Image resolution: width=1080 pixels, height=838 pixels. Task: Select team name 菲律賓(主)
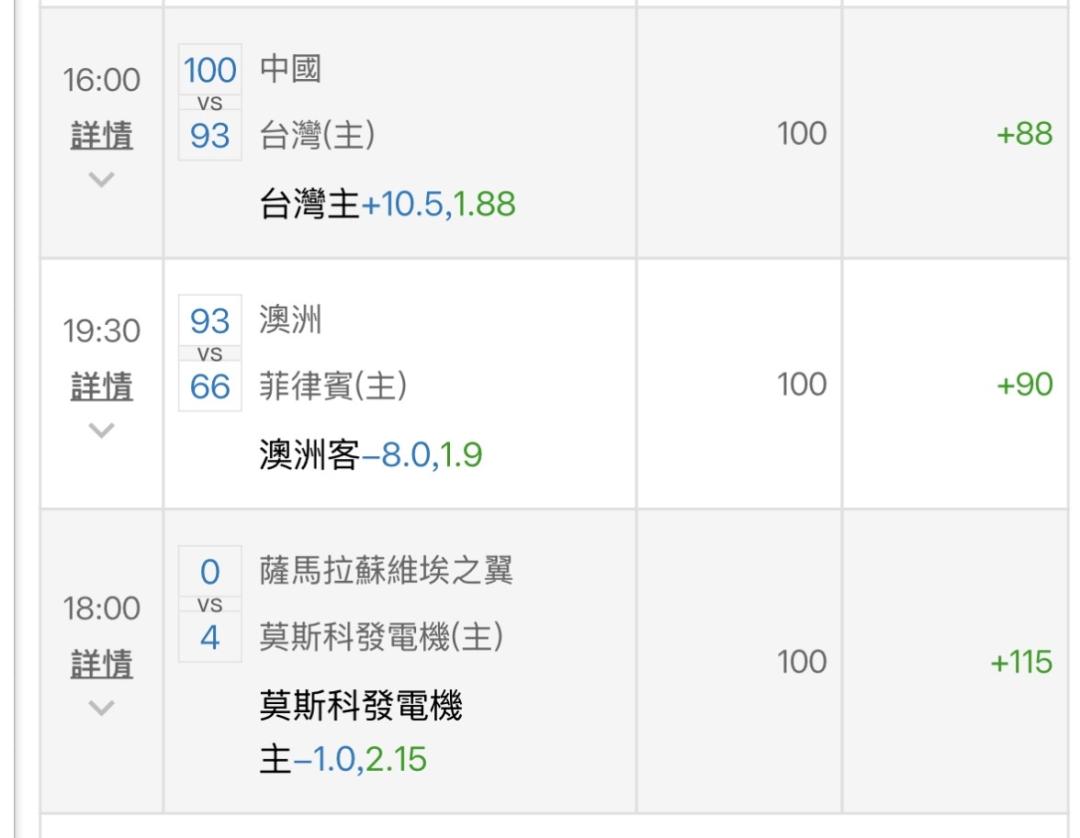point(333,386)
